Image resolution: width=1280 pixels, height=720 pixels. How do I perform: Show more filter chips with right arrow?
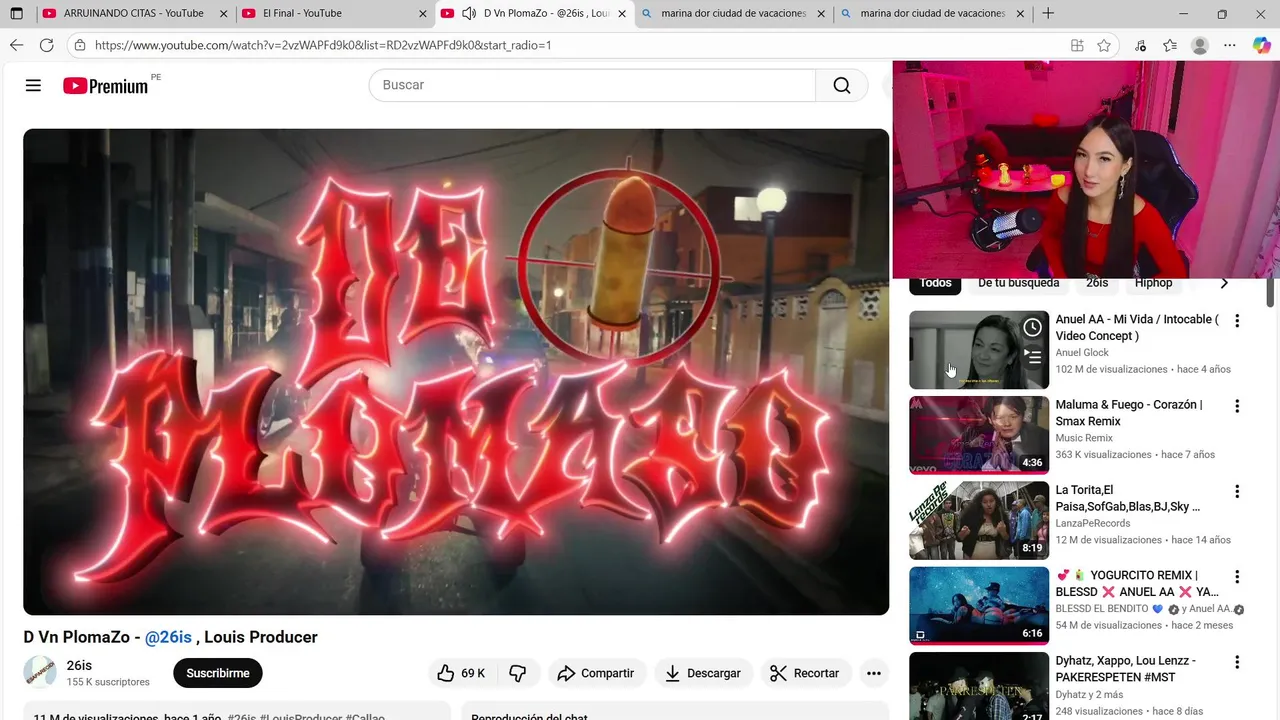click(1224, 283)
